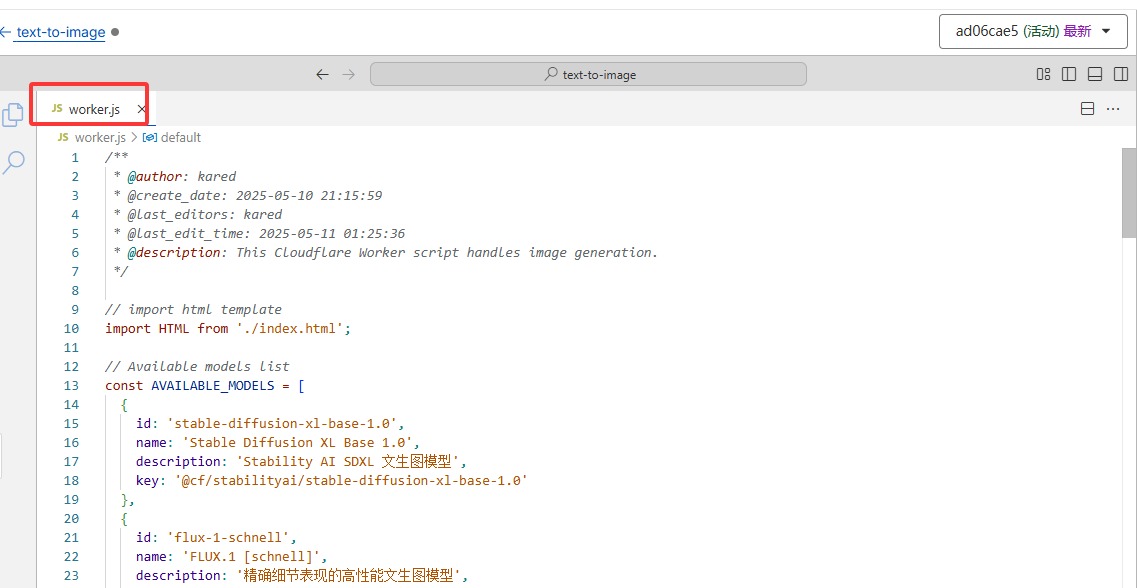Click line number 13 in the gutter
This screenshot has width=1137, height=588.
[71, 385]
